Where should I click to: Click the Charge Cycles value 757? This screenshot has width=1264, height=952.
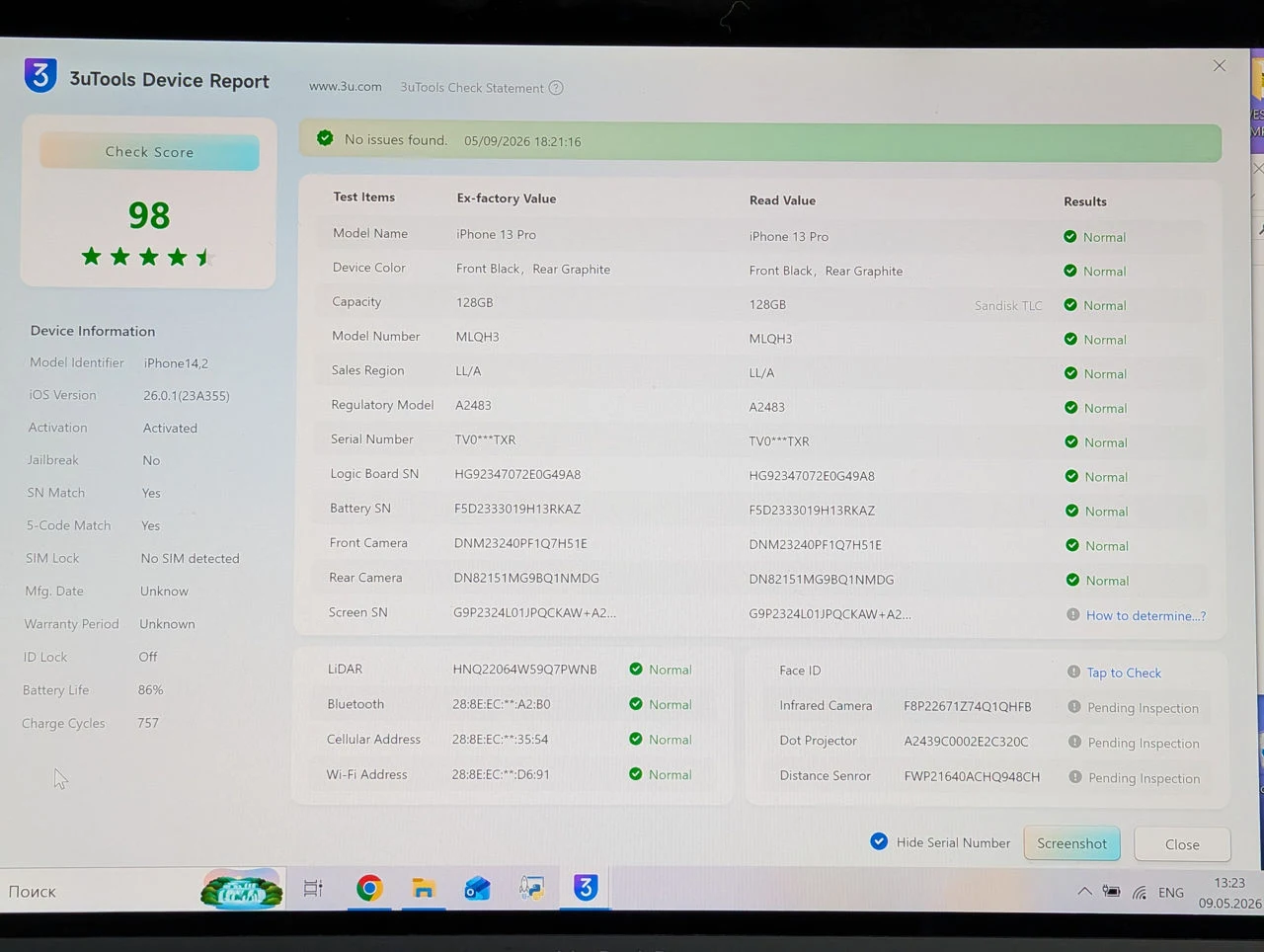[x=148, y=723]
